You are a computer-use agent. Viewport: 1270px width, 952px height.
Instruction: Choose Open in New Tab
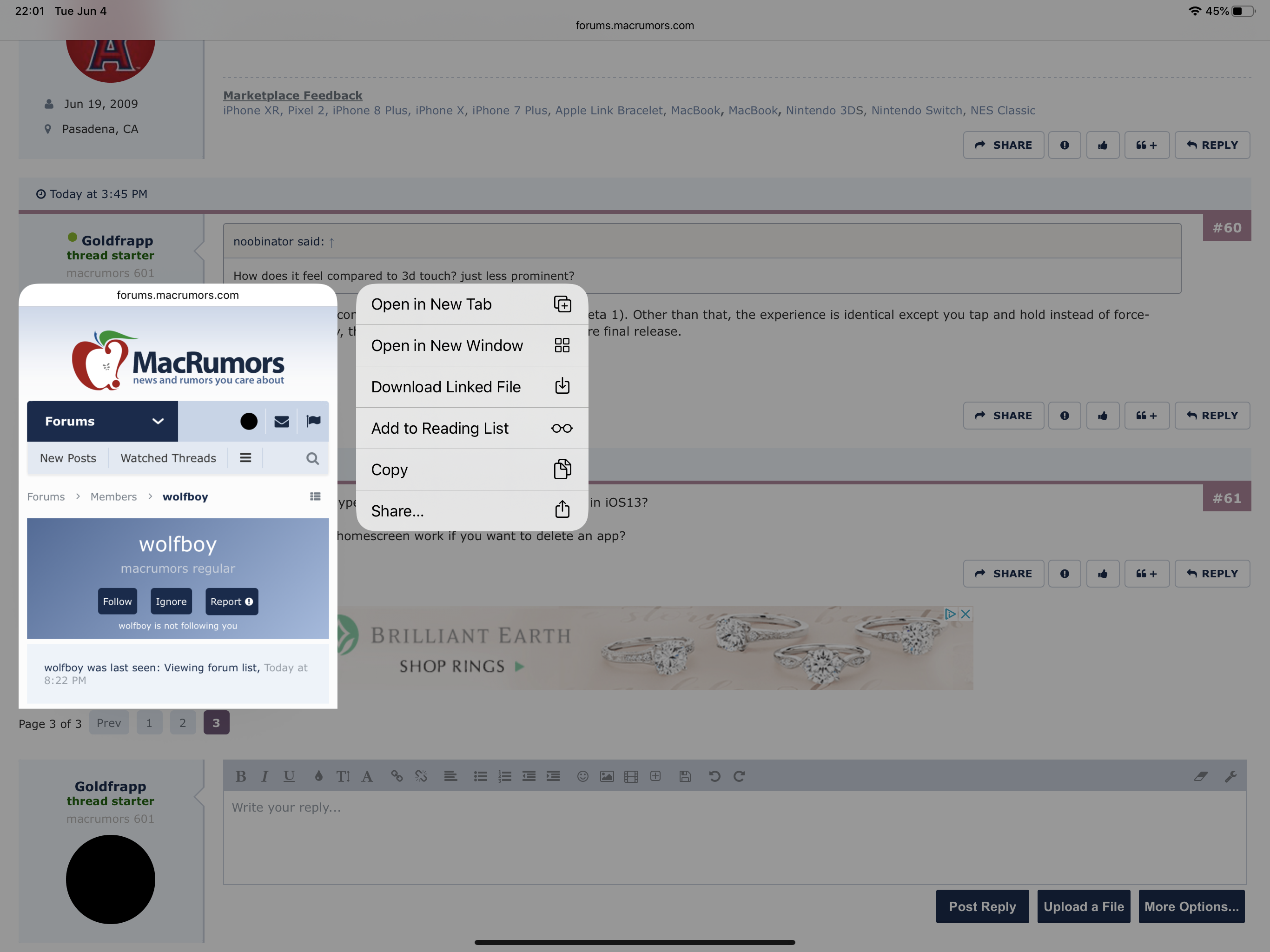point(472,304)
